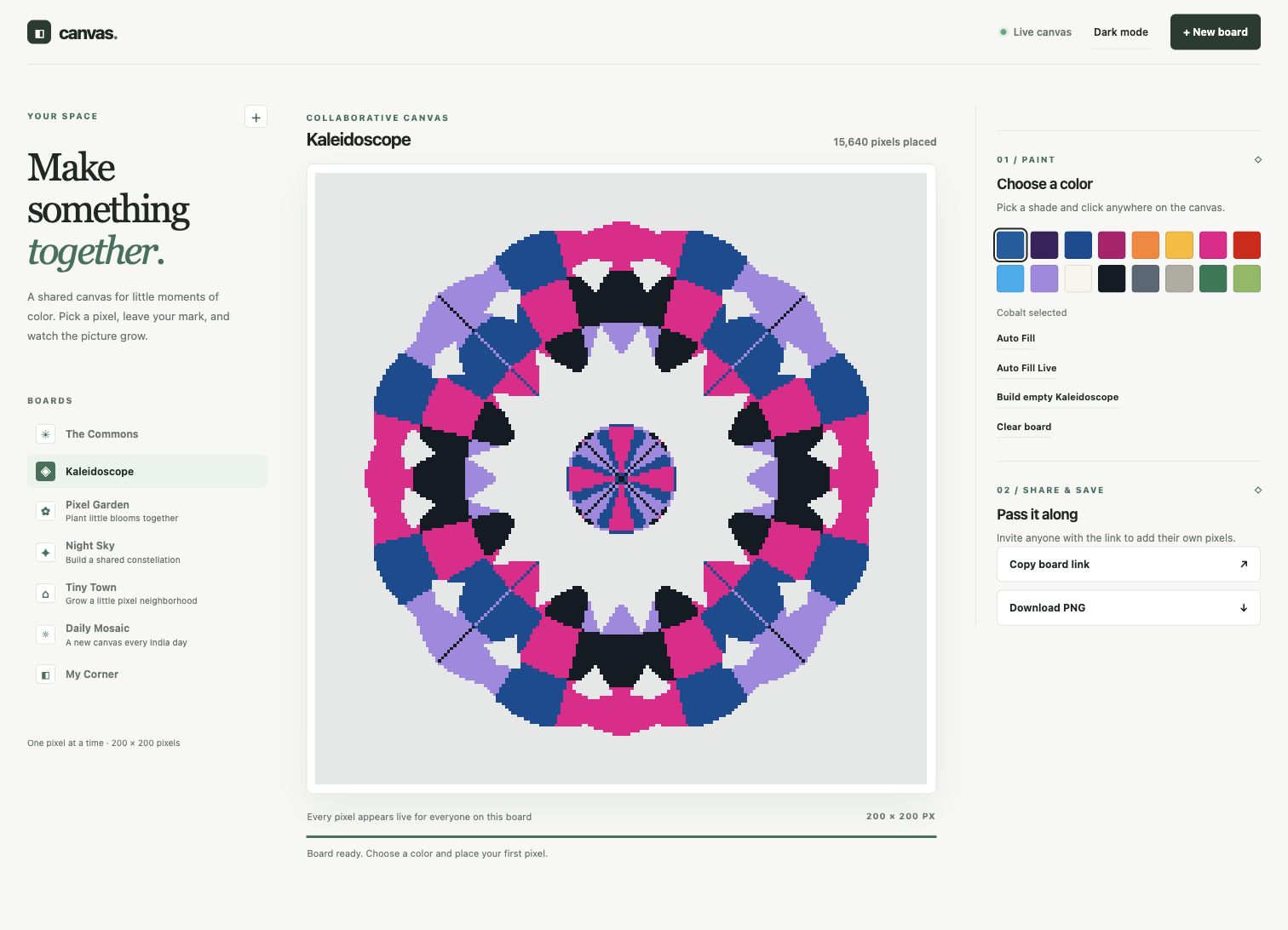Click the Download PNG arrow
This screenshot has height=930, width=1288.
tap(1244, 608)
